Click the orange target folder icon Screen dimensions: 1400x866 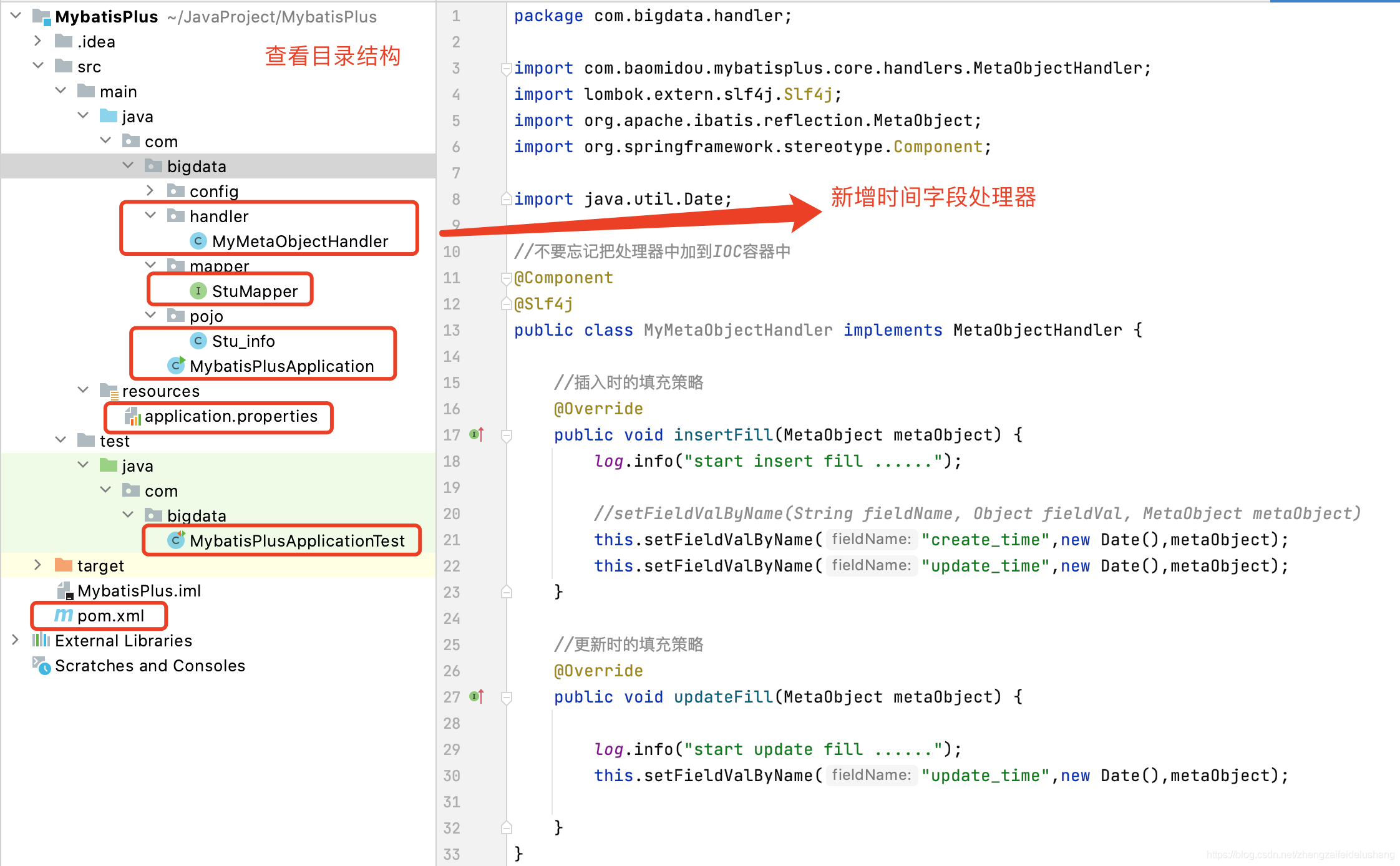pyautogui.click(x=64, y=565)
